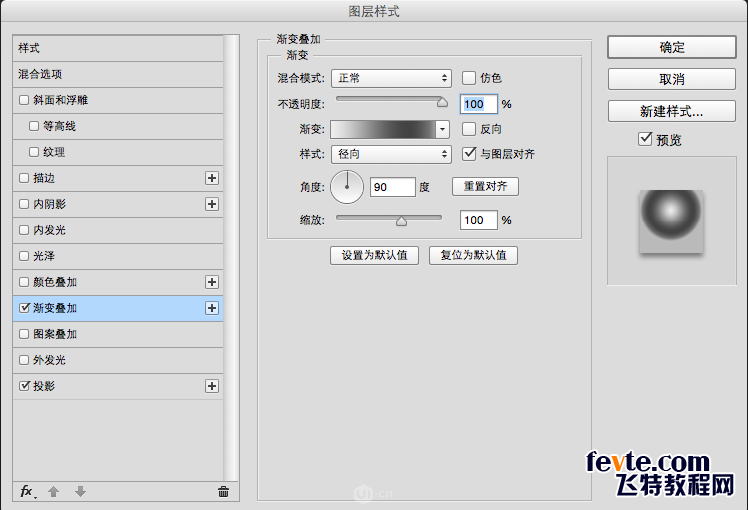
Task: Add another 描边 effect with plus icon
Action: 212,178
